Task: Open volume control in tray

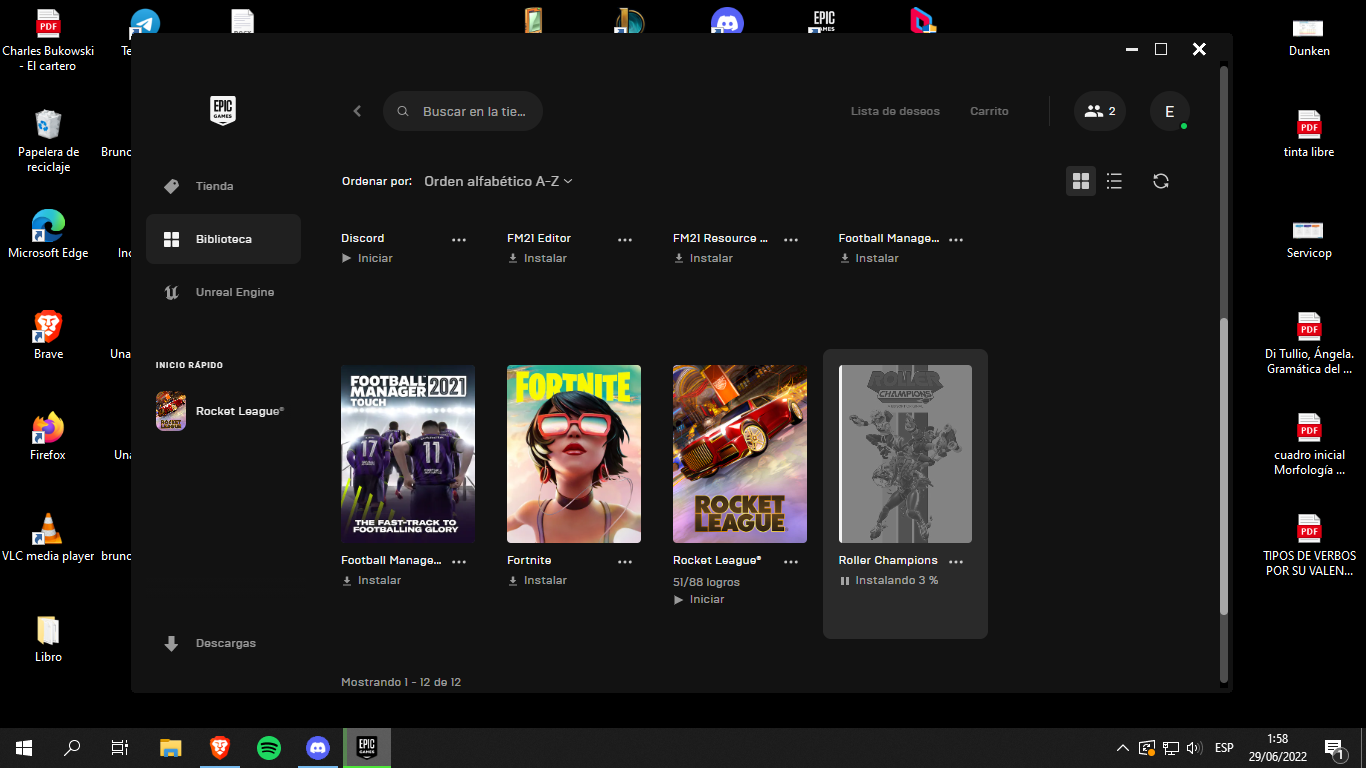Action: pos(1194,748)
